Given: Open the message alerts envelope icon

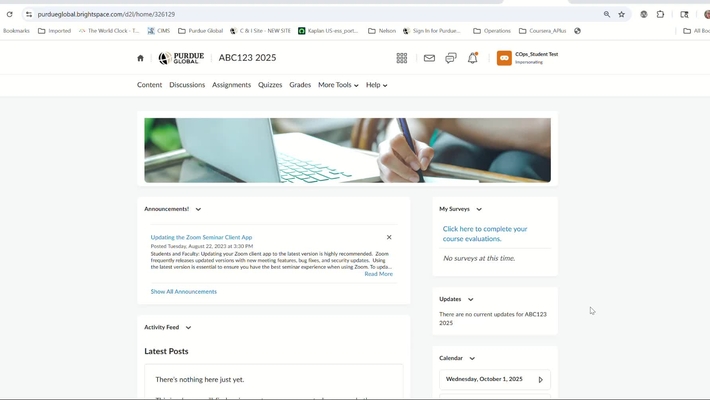Looking at the screenshot, I should pyautogui.click(x=429, y=58).
